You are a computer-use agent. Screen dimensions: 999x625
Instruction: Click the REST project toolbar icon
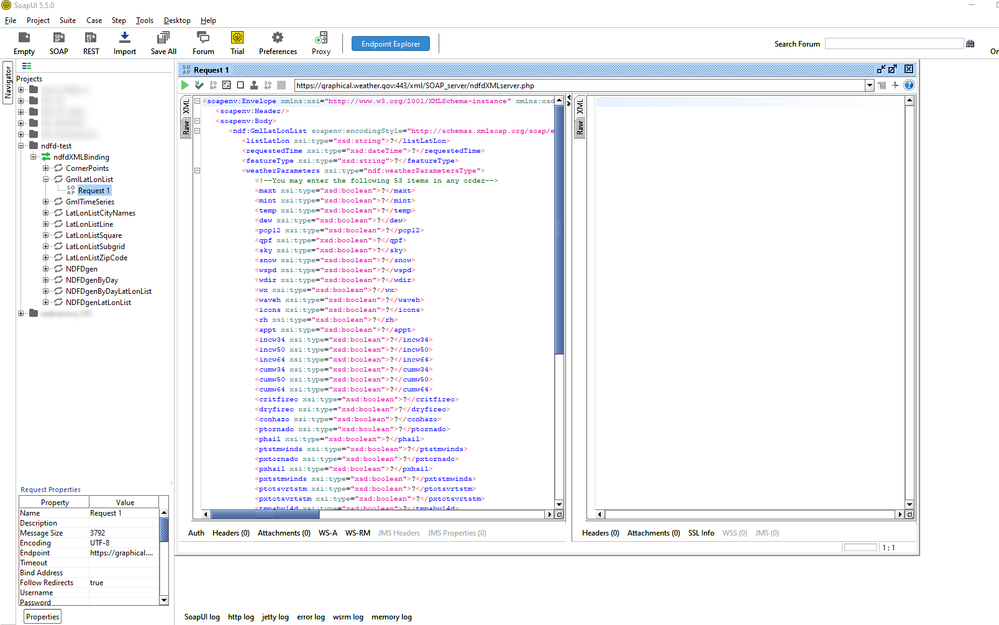tap(91, 43)
